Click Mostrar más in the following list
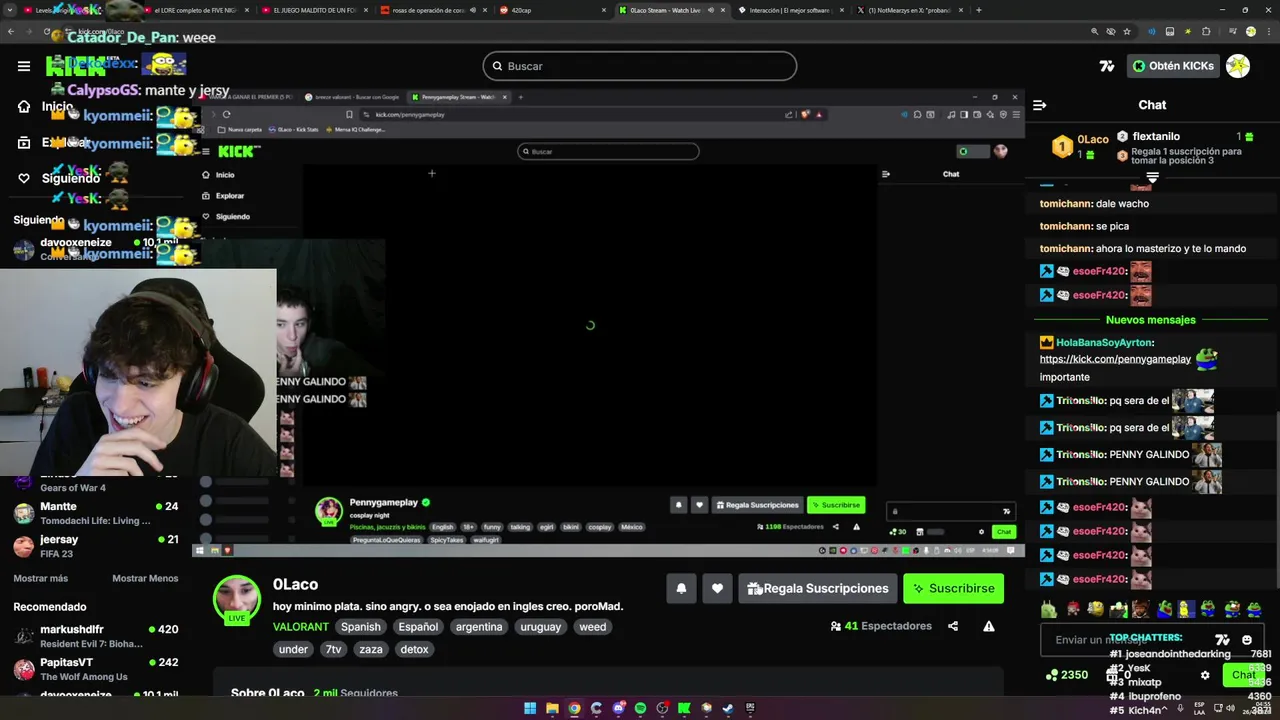 [41, 578]
